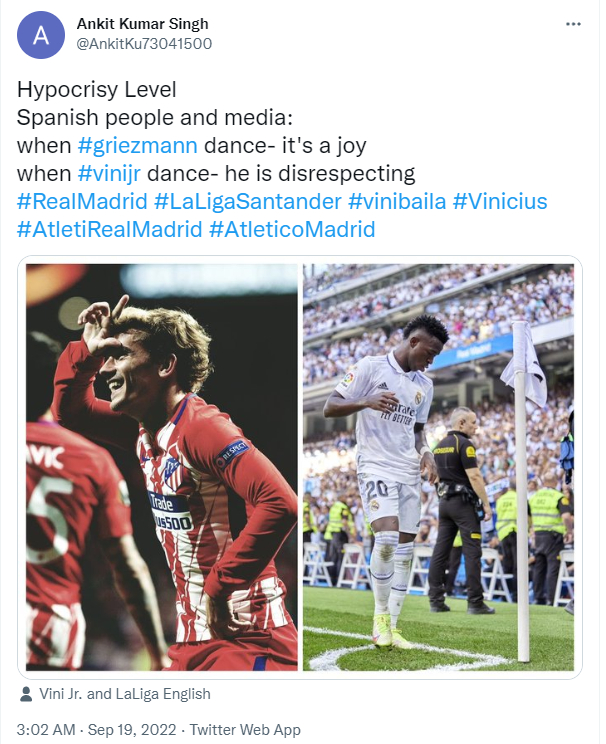Screen dimensions: 606x744
Task: View the Vinicius corner flag photo
Action: point(438,467)
